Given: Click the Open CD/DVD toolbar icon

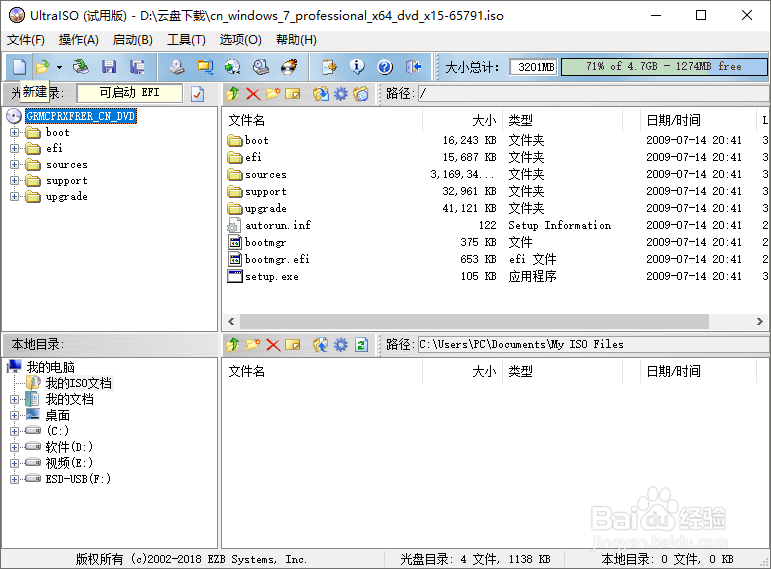Looking at the screenshot, I should tap(81, 66).
